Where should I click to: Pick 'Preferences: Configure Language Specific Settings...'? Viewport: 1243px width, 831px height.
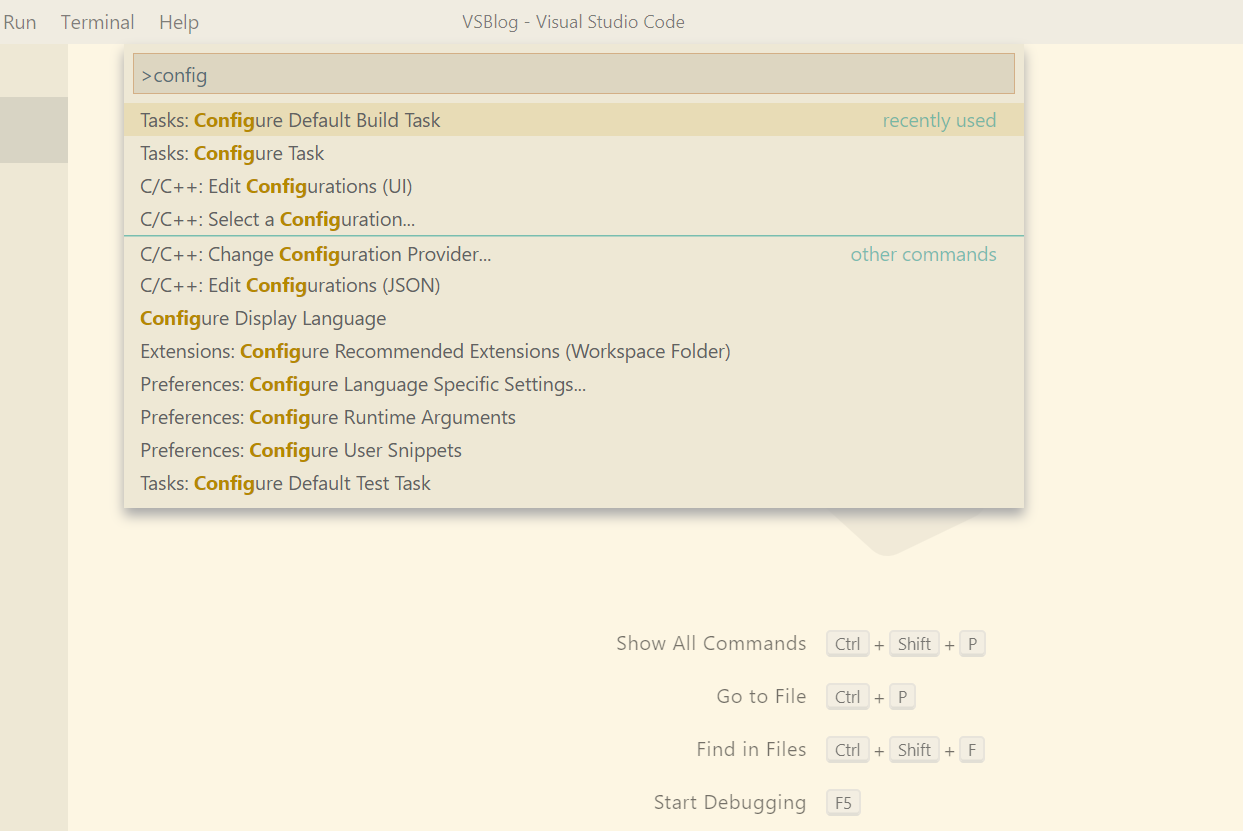point(363,384)
